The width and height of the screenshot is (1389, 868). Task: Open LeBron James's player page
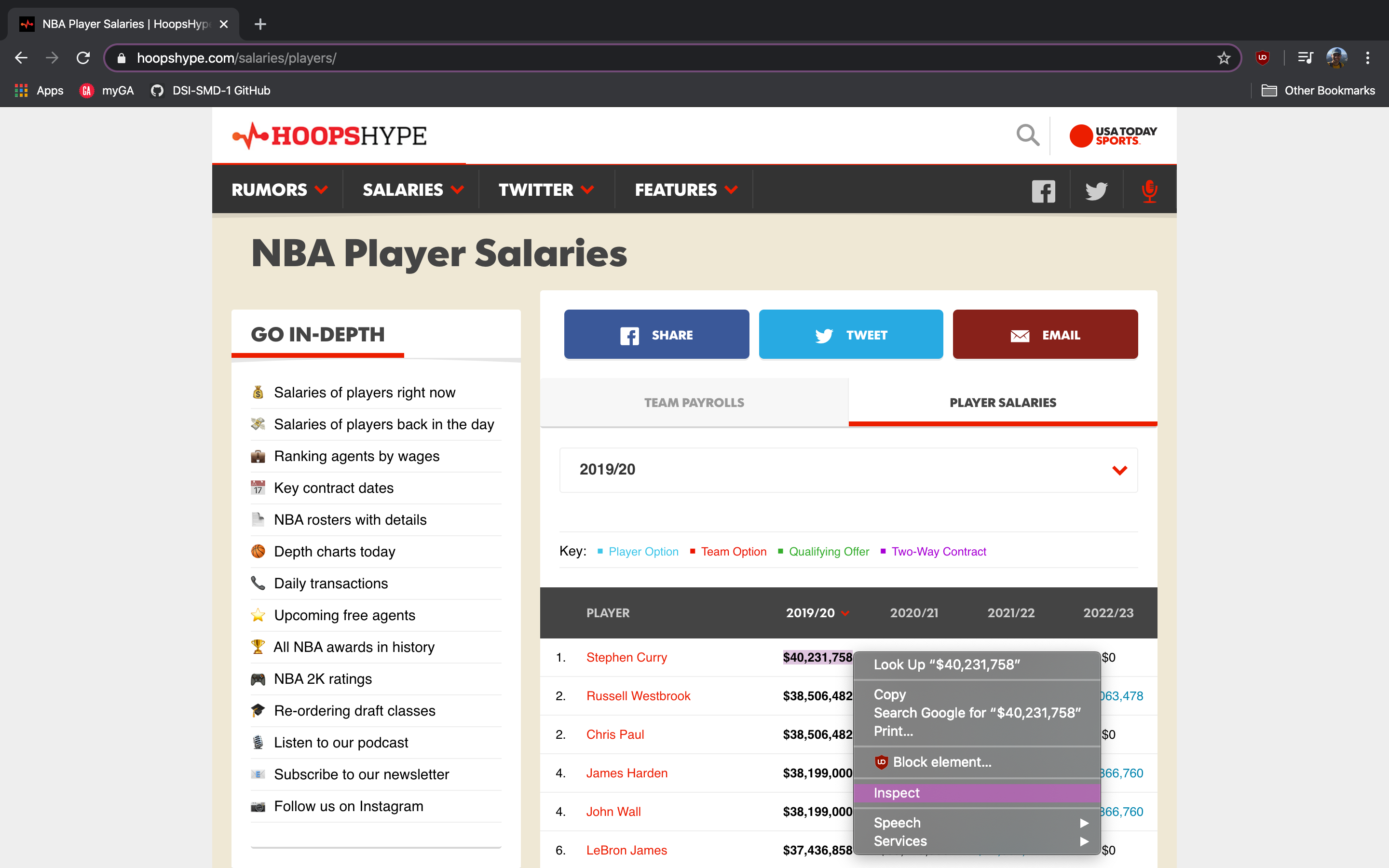[x=626, y=850]
